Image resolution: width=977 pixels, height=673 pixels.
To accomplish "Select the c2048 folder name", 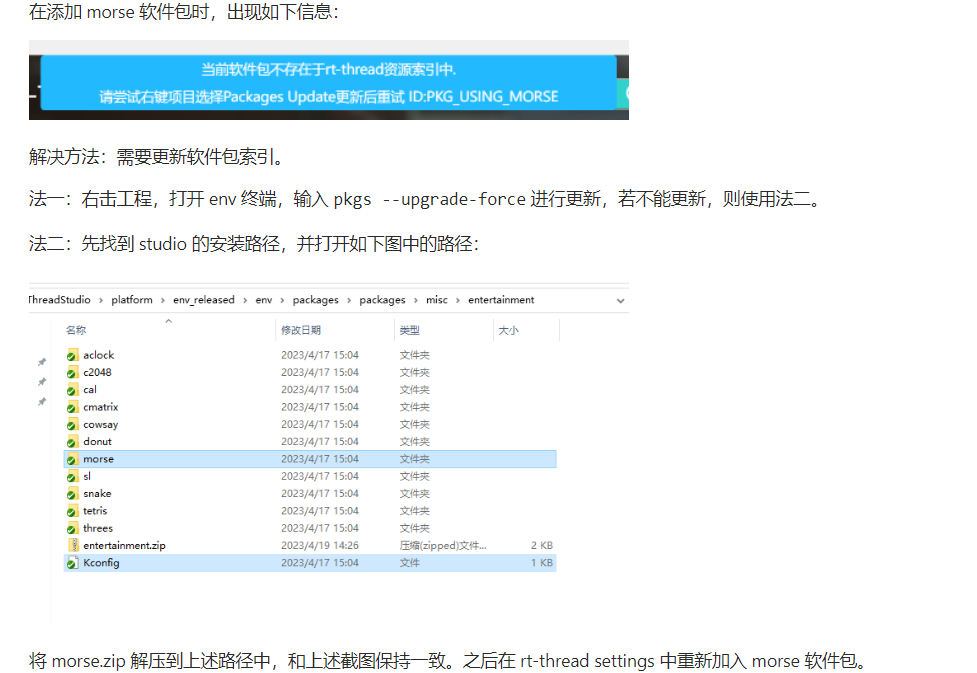I will pos(97,373).
